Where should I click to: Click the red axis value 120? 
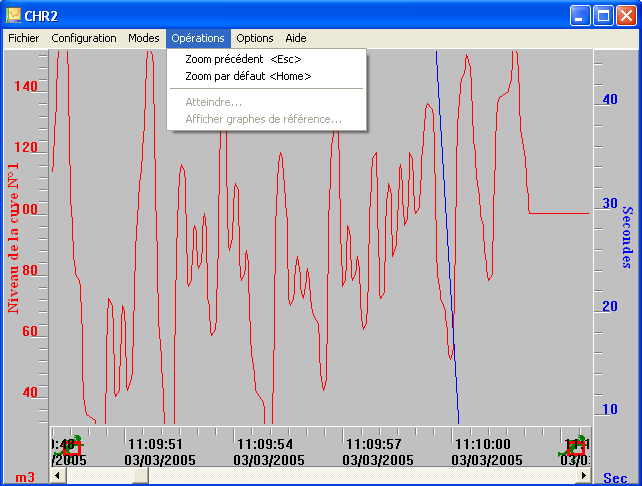(26, 147)
